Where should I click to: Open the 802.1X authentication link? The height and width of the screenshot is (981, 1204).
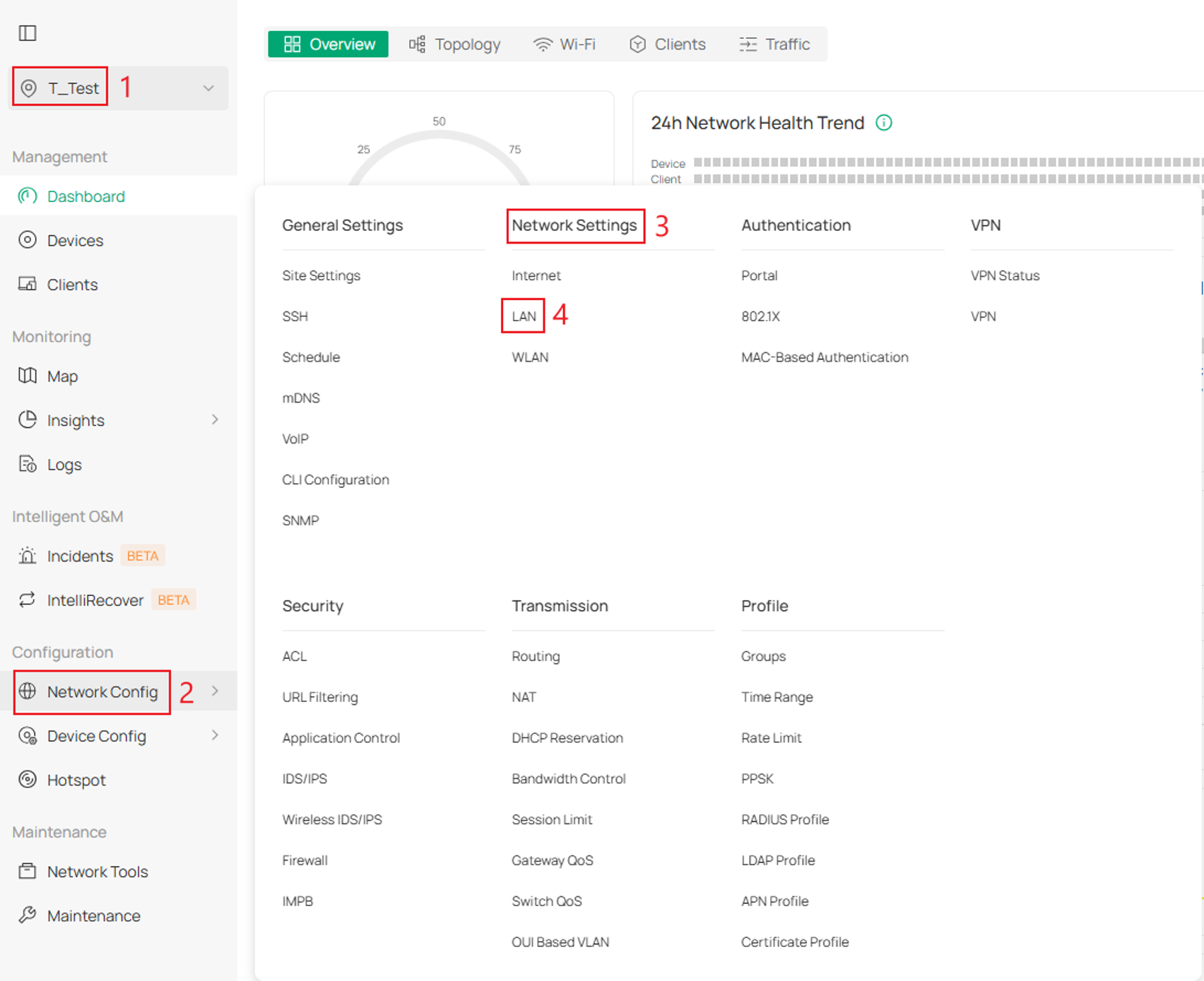(x=760, y=316)
